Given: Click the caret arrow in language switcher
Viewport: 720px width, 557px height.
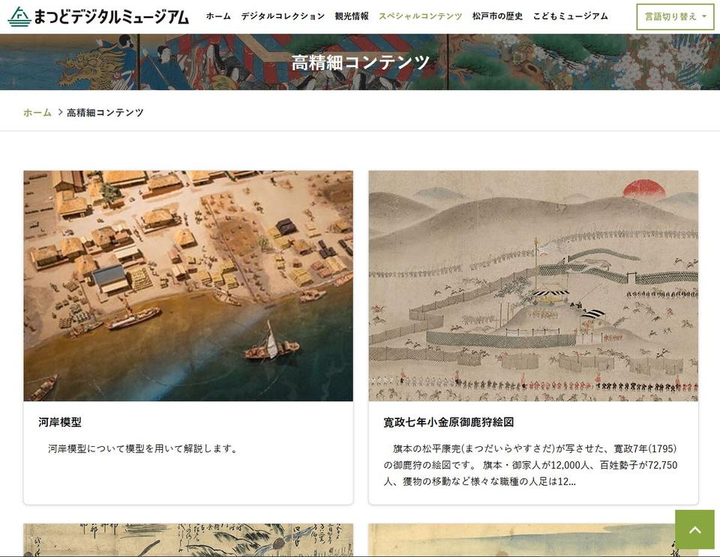Looking at the screenshot, I should (x=704, y=17).
